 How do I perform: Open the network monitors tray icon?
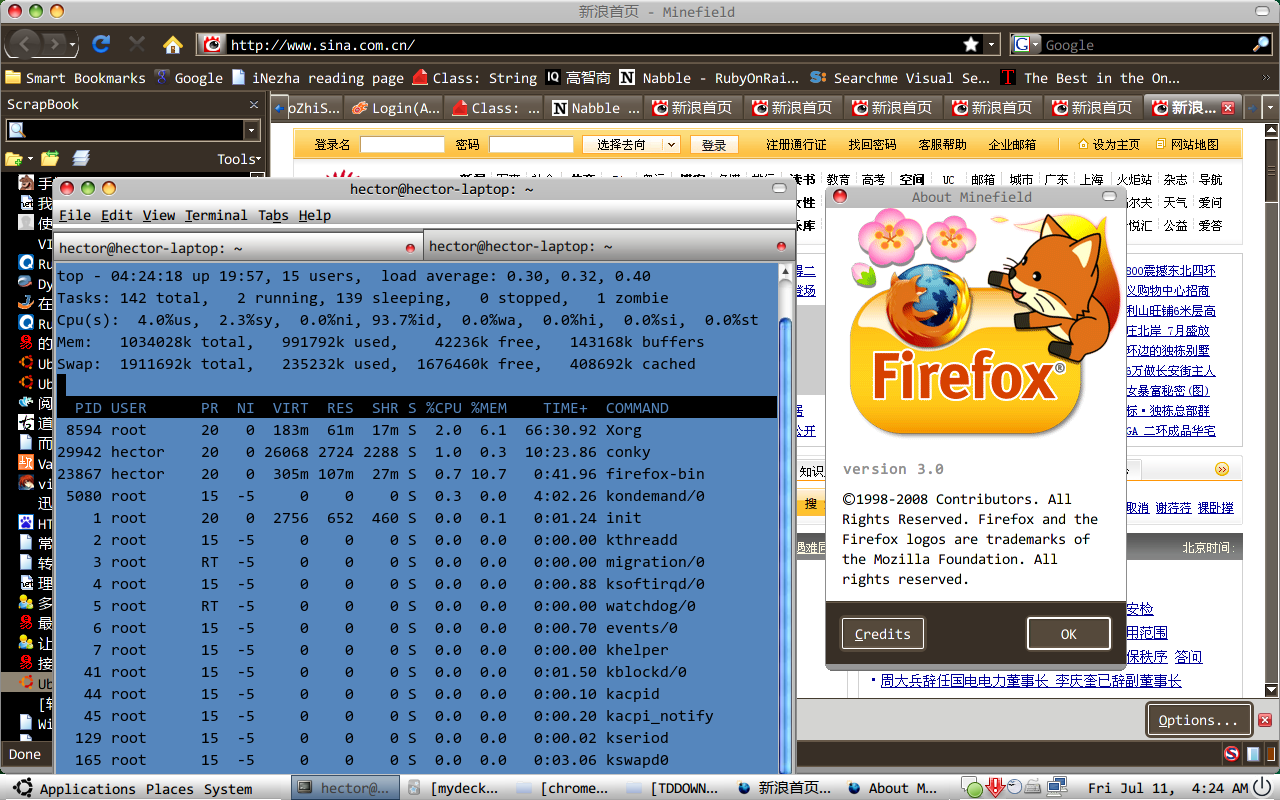[x=1058, y=787]
